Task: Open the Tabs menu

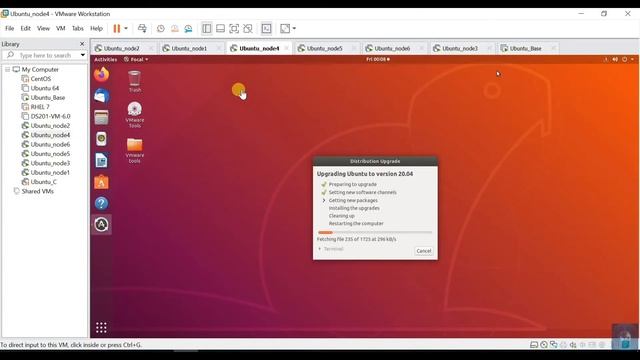Action: (x=78, y=29)
